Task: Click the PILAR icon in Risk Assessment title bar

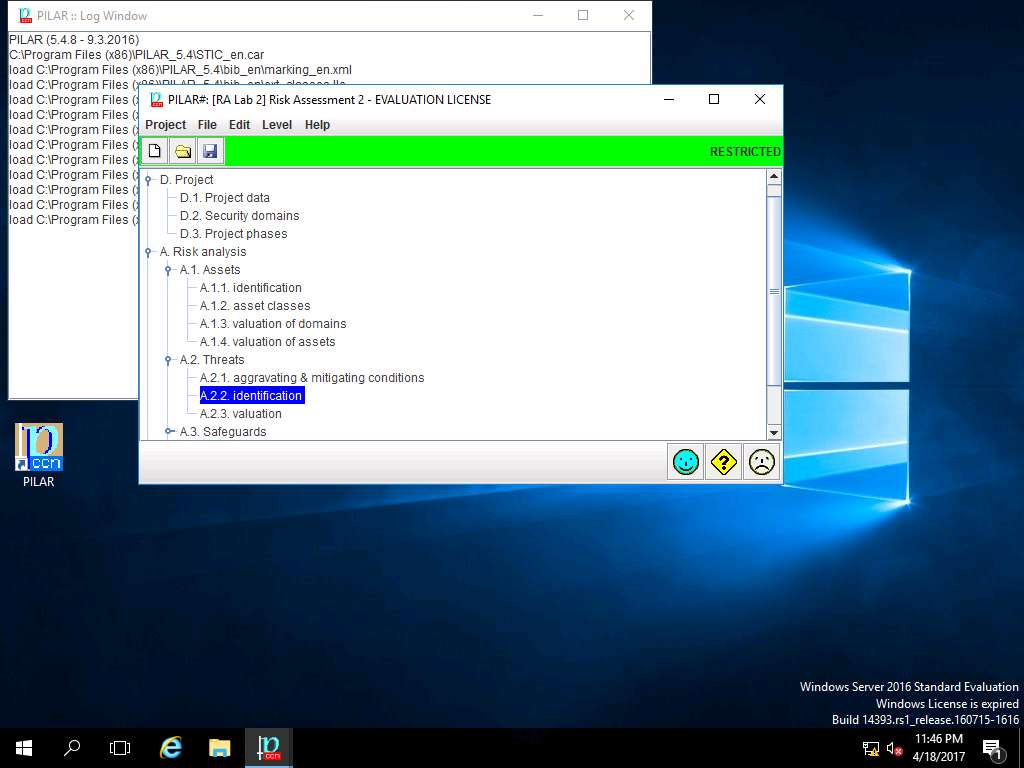Action: click(x=157, y=99)
